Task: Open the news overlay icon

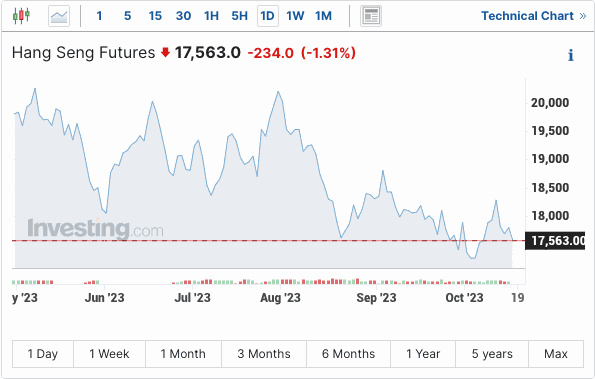Action: (x=371, y=16)
